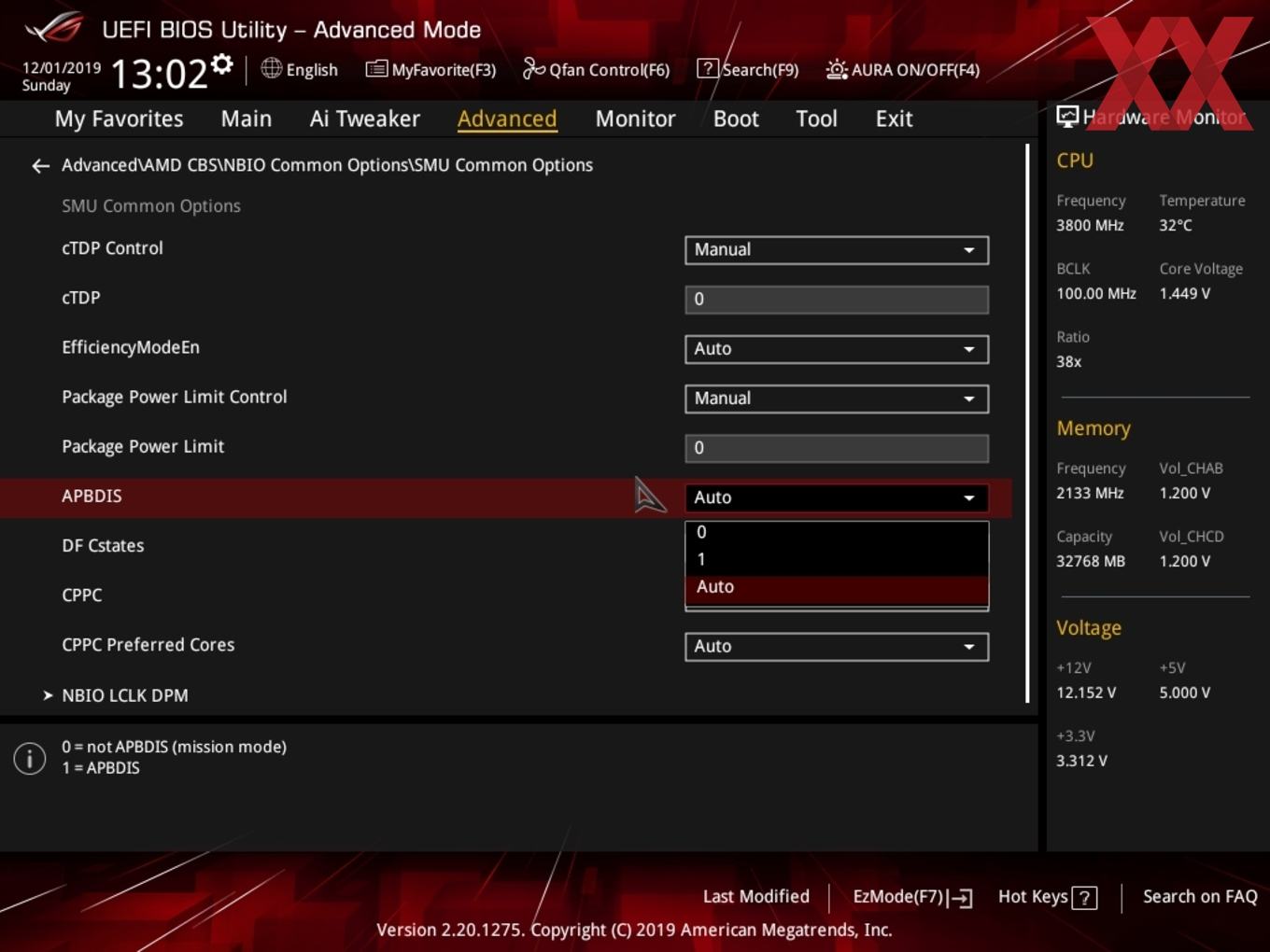1270x952 pixels.
Task: Click EzMode exit arrow icon
Action: pos(960,898)
